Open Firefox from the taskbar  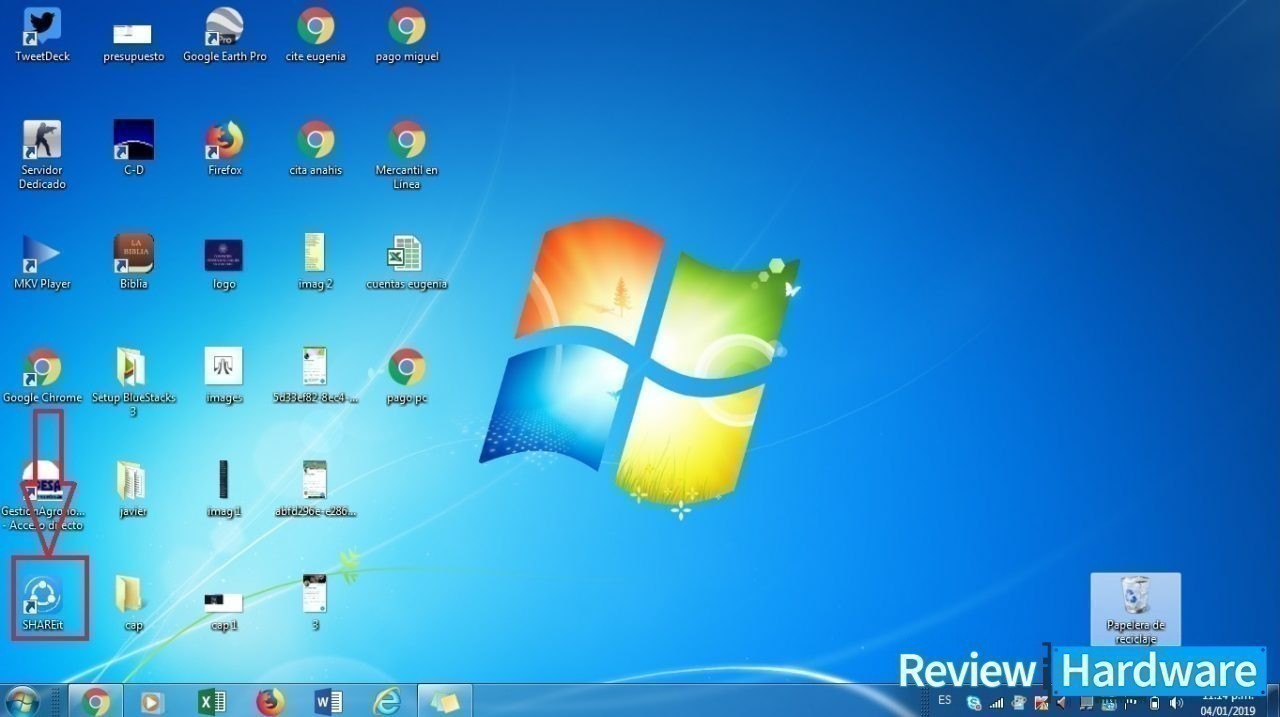(x=270, y=701)
